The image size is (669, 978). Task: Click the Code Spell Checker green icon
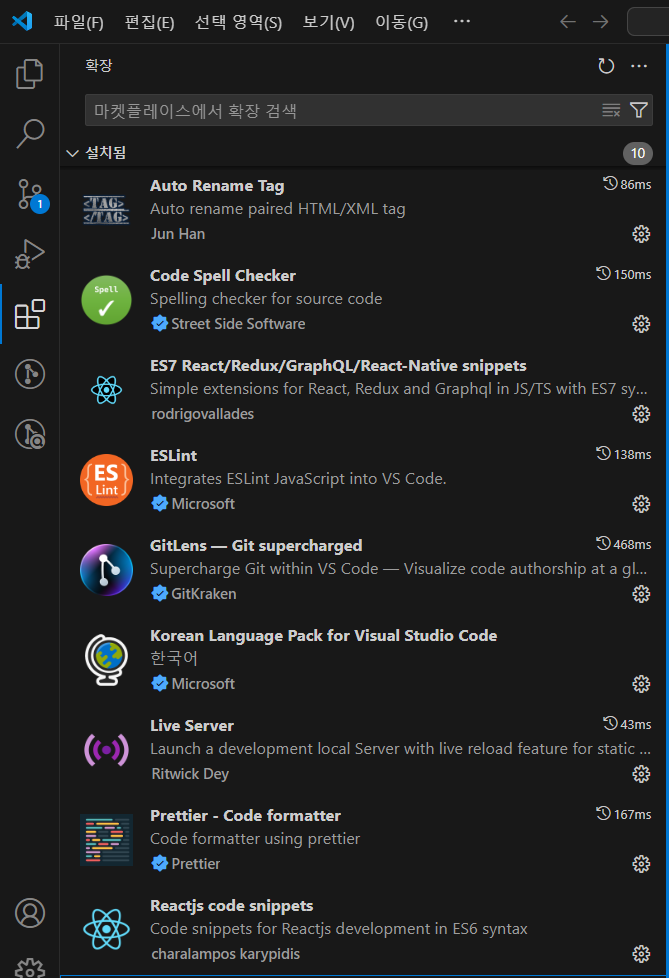[x=106, y=300]
